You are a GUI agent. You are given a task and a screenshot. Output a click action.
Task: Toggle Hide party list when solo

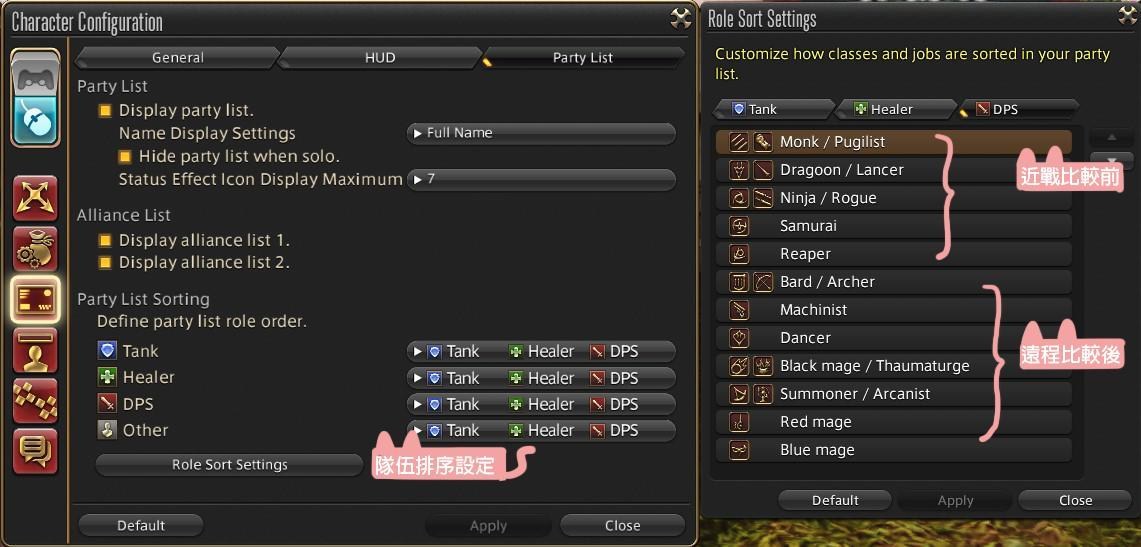[126, 156]
